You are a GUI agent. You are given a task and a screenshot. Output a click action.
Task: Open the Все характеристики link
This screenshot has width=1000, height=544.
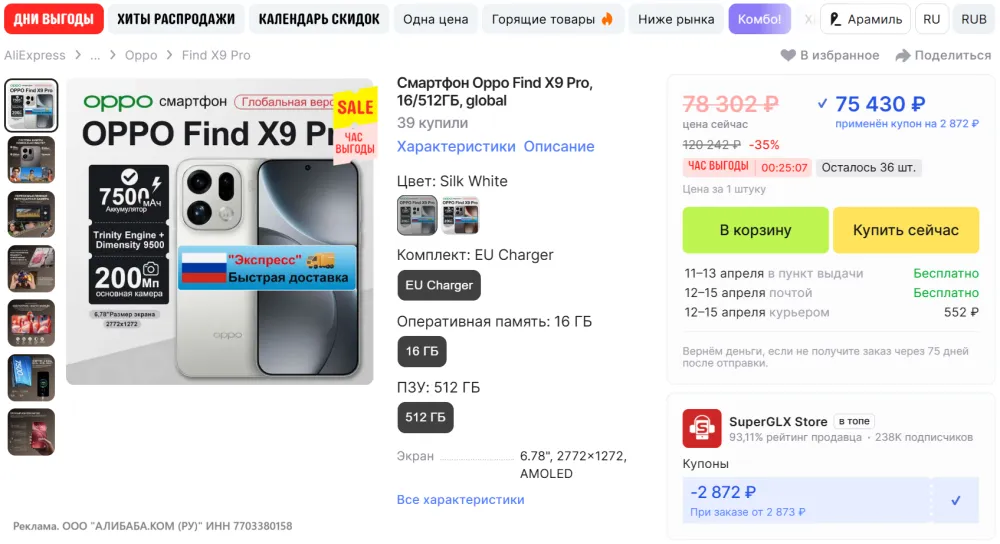(460, 500)
